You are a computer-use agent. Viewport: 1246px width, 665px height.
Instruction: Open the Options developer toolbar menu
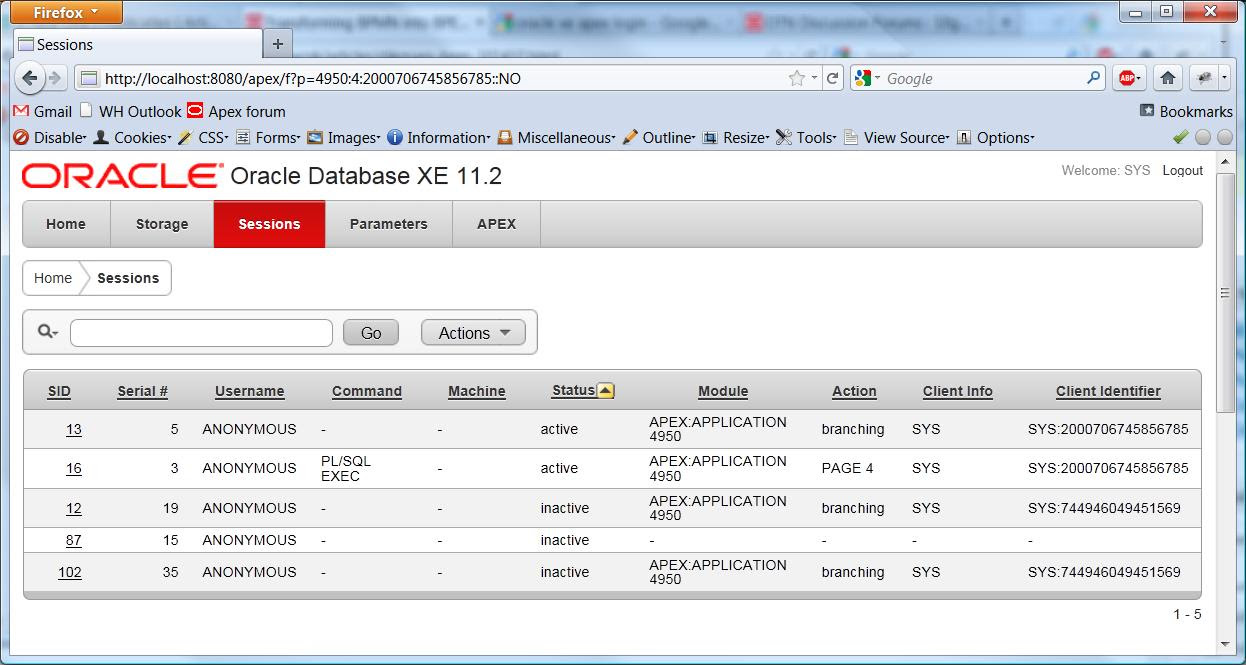[995, 137]
